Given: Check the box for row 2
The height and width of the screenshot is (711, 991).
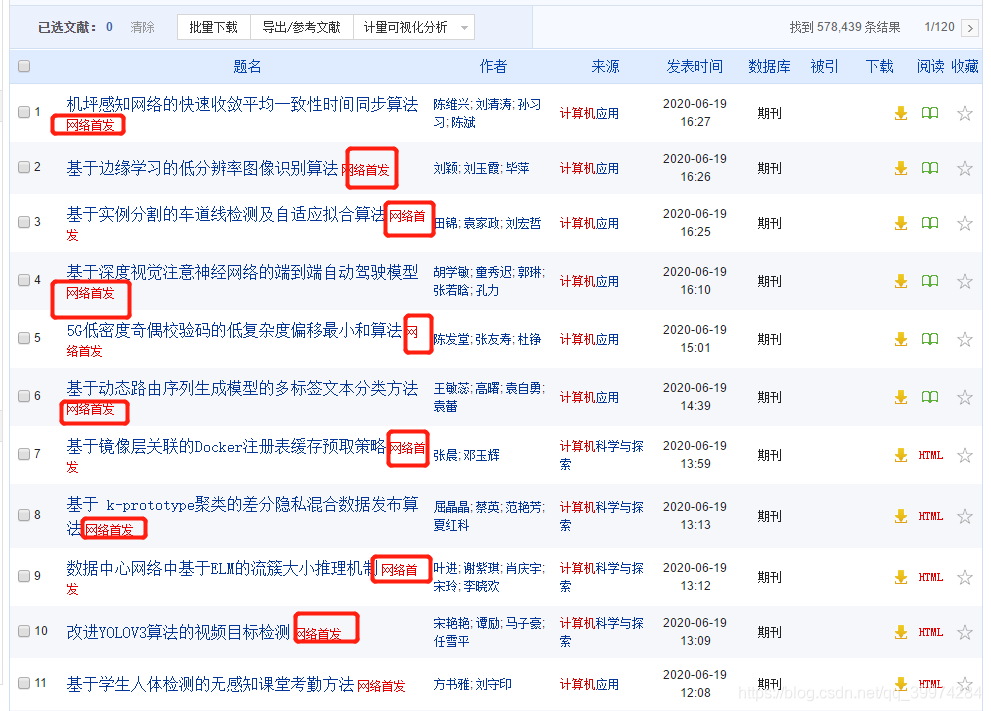Looking at the screenshot, I should pyautogui.click(x=24, y=167).
